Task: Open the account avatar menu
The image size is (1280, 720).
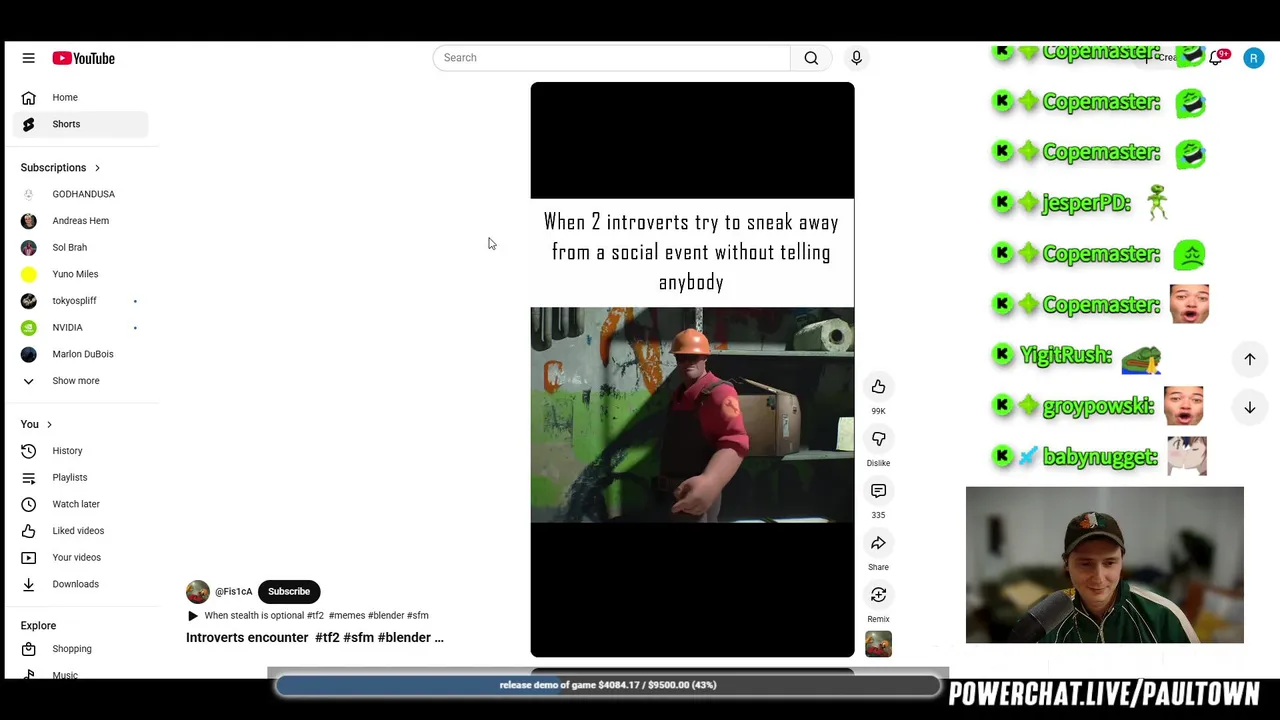Action: pos(1253,58)
